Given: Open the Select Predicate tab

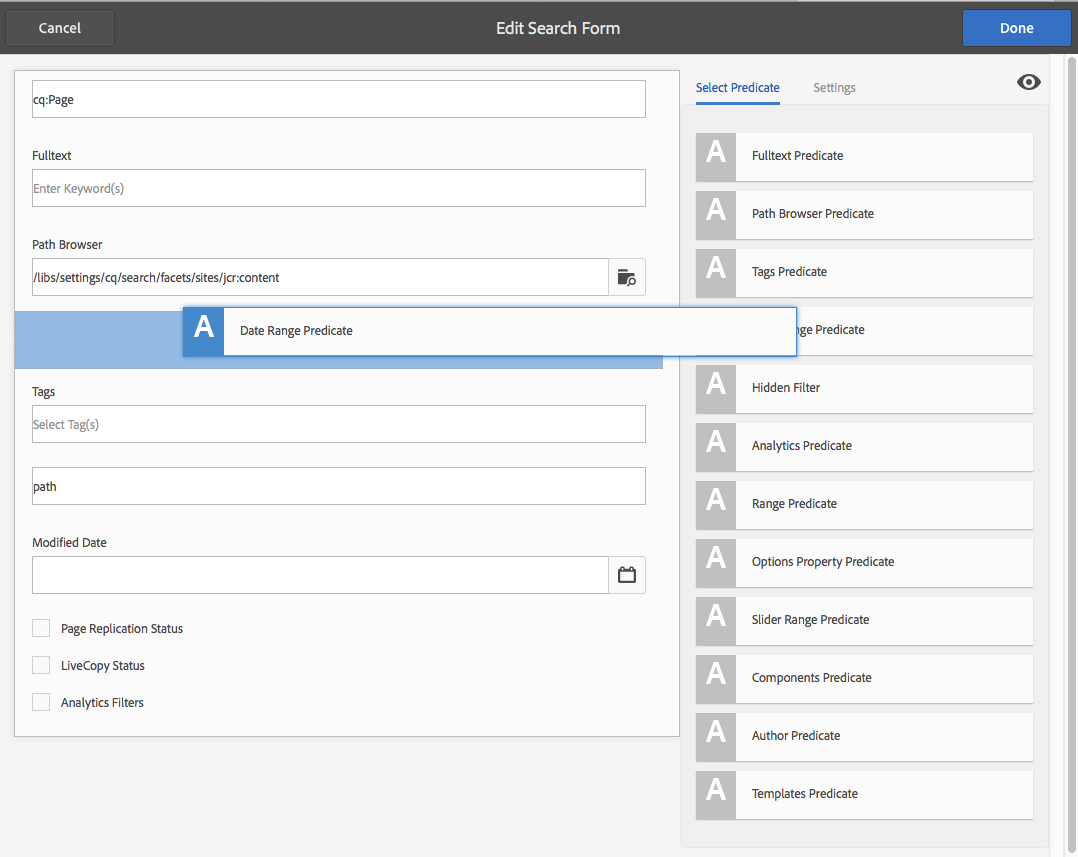Looking at the screenshot, I should tap(737, 87).
